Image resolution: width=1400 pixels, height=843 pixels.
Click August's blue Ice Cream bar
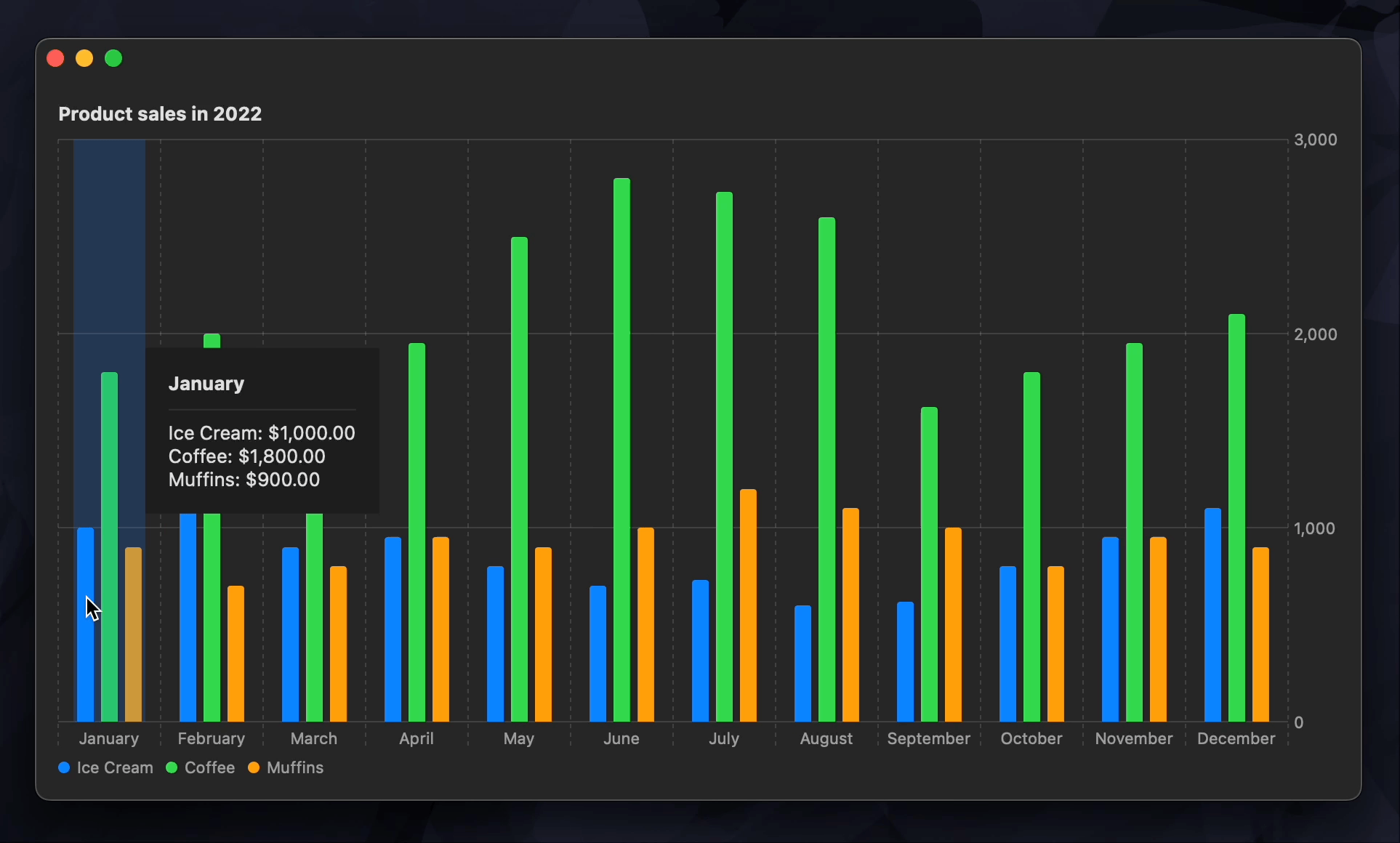(803, 663)
